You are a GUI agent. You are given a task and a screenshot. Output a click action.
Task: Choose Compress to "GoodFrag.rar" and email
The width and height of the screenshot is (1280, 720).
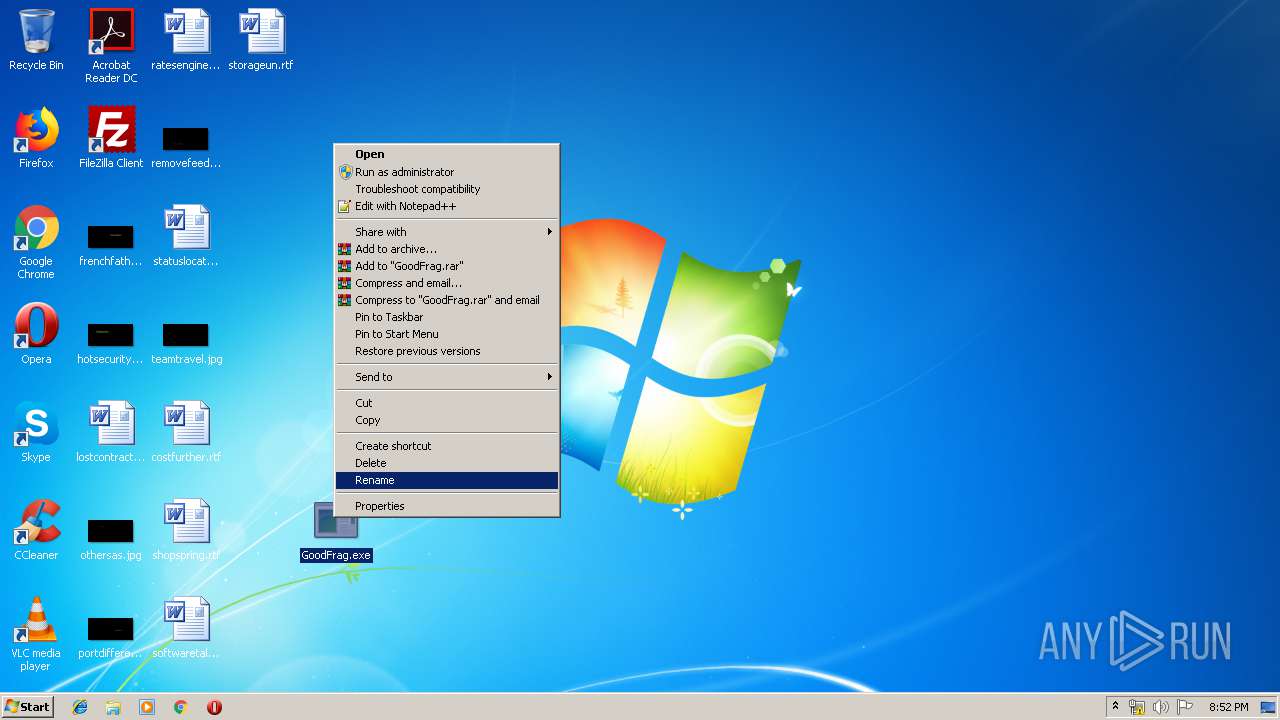(x=446, y=300)
